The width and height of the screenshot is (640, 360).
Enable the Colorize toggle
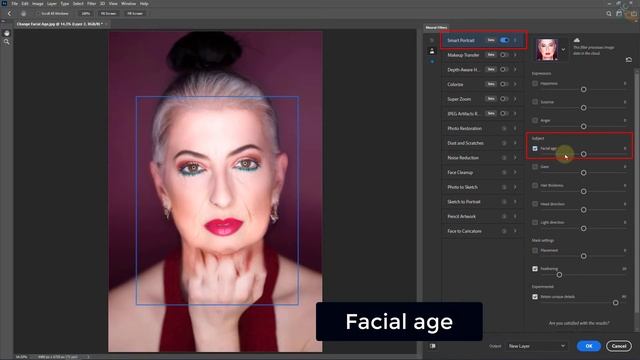point(504,84)
